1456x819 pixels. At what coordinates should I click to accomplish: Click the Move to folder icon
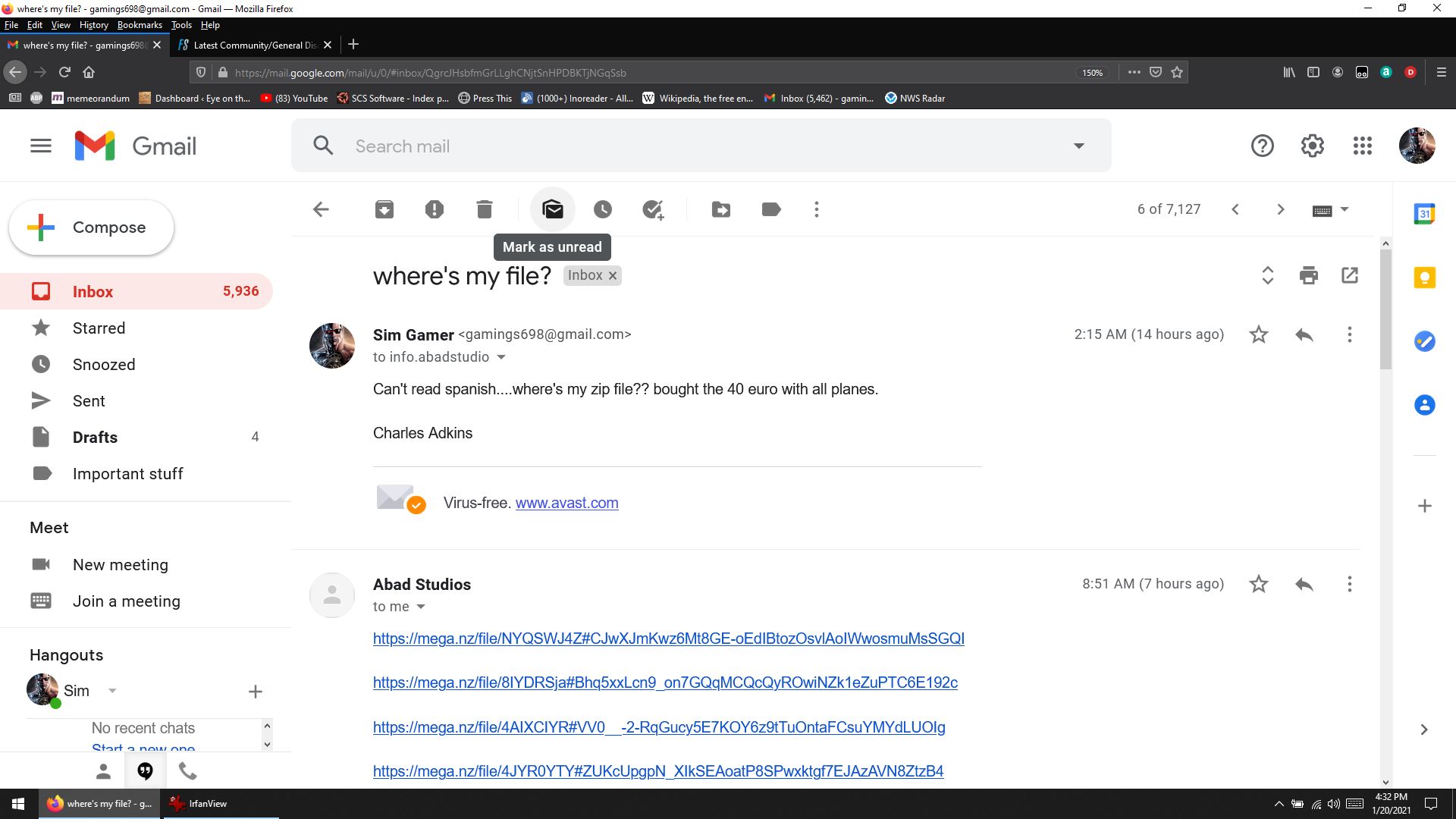[x=721, y=209]
